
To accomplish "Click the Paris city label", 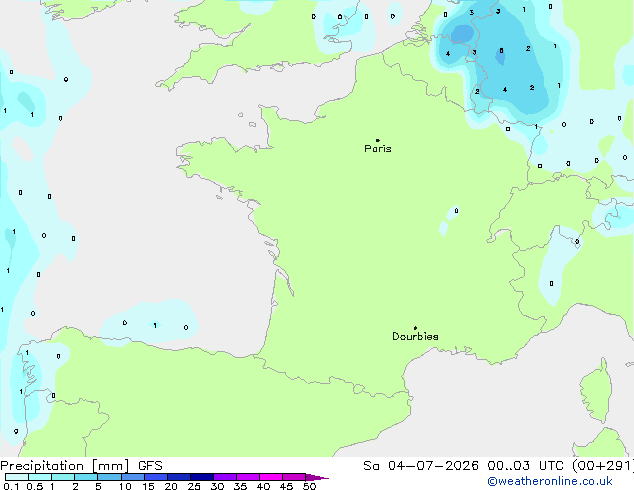I will point(378,149).
